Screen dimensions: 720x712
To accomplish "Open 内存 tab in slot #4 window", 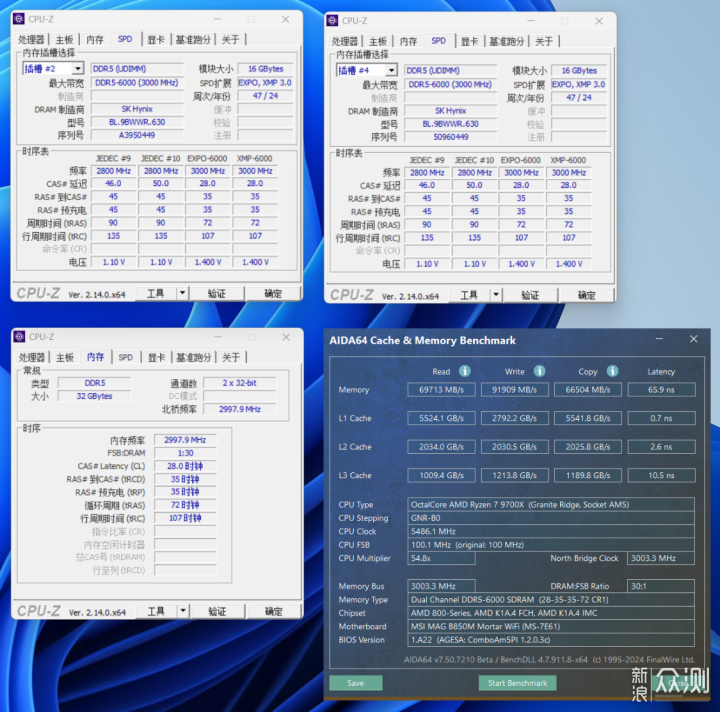I will pyautogui.click(x=409, y=42).
